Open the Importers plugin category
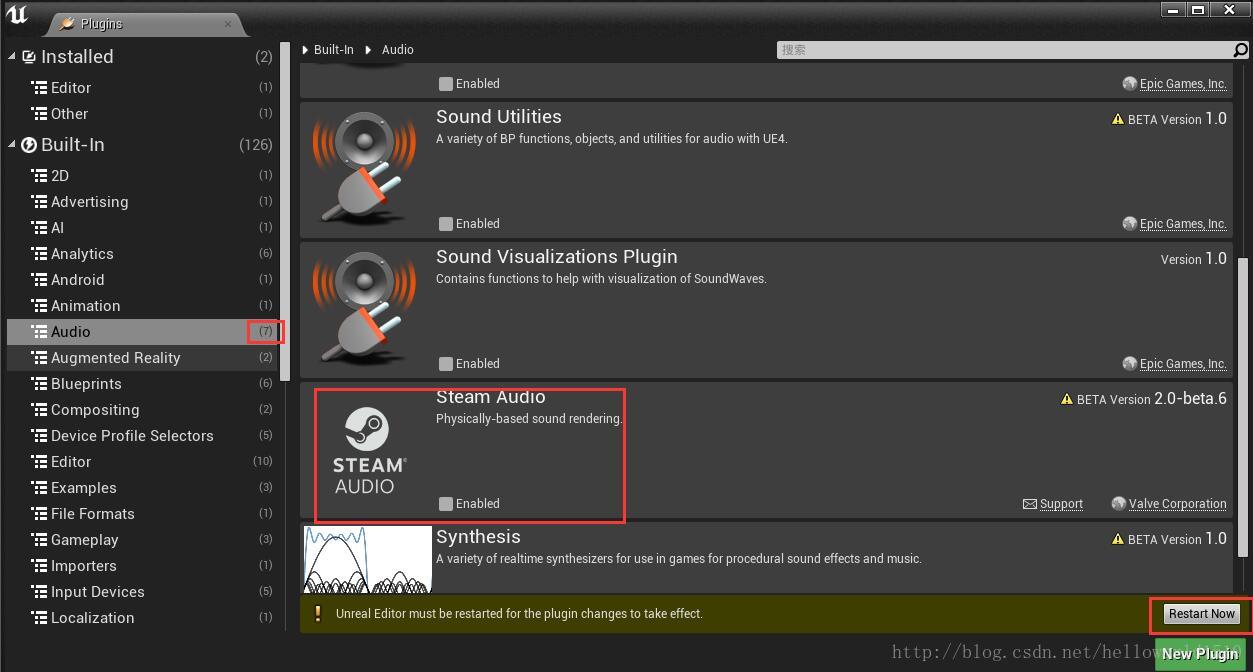Image resolution: width=1253 pixels, height=672 pixels. pyautogui.click(x=142, y=566)
